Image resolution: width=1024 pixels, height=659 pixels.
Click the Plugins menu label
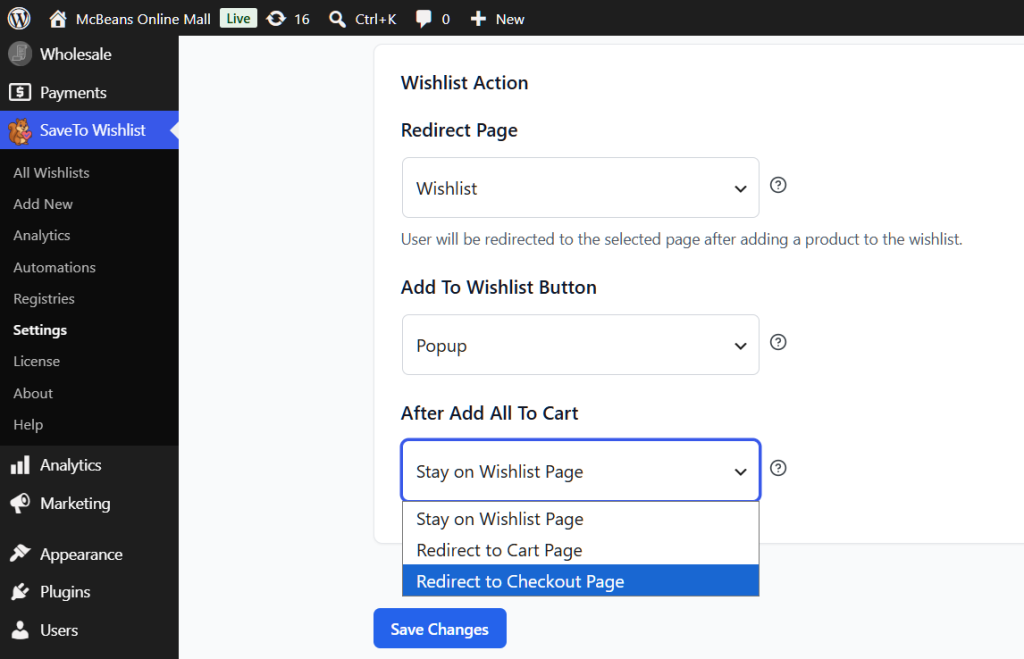point(65,592)
